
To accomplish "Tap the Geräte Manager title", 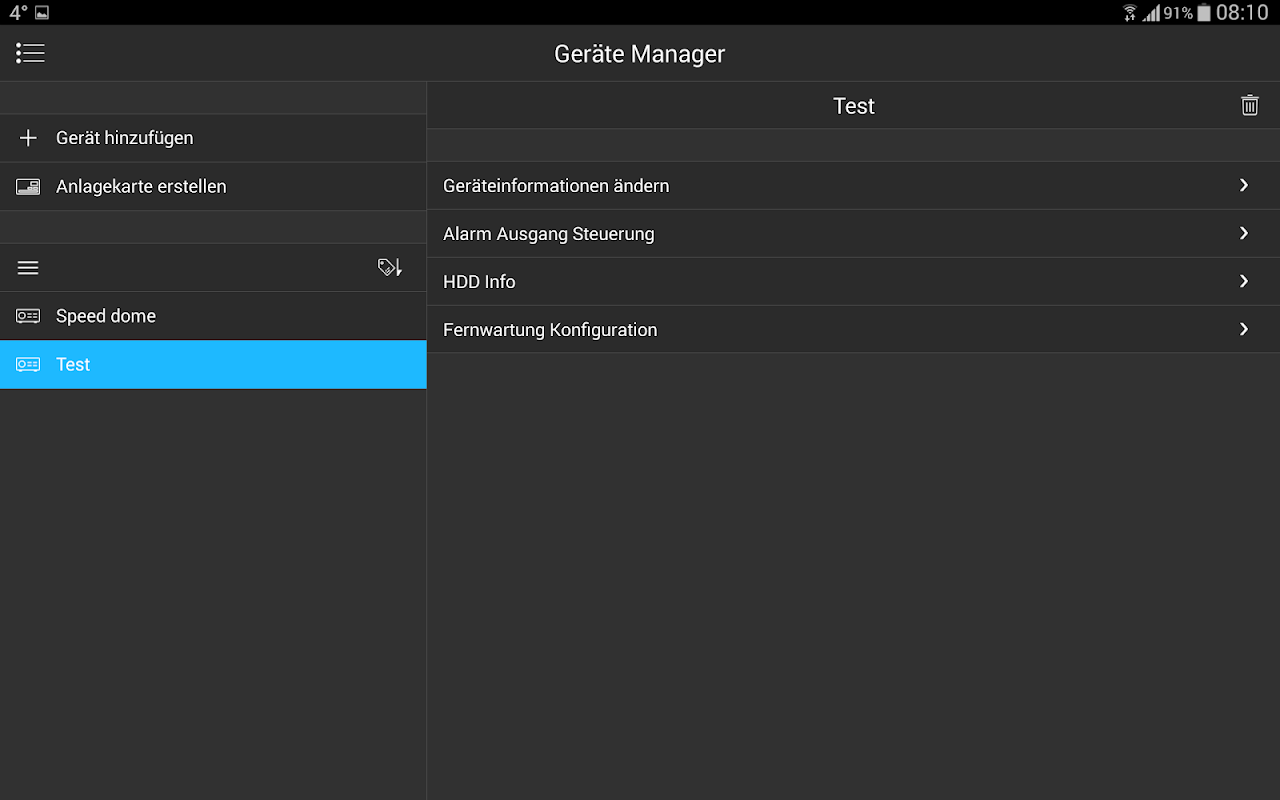I will [x=639, y=54].
